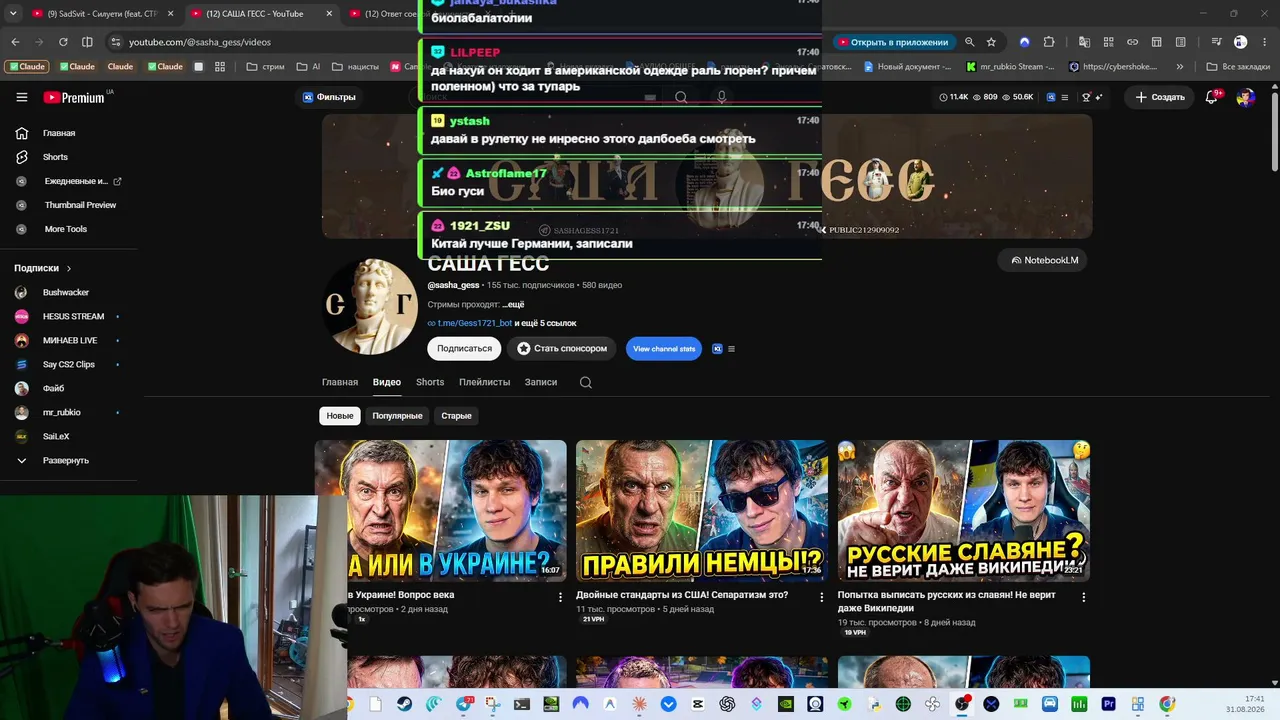
Task: Switch to the SadSvit Силуети browser tab
Action: [x=103, y=14]
